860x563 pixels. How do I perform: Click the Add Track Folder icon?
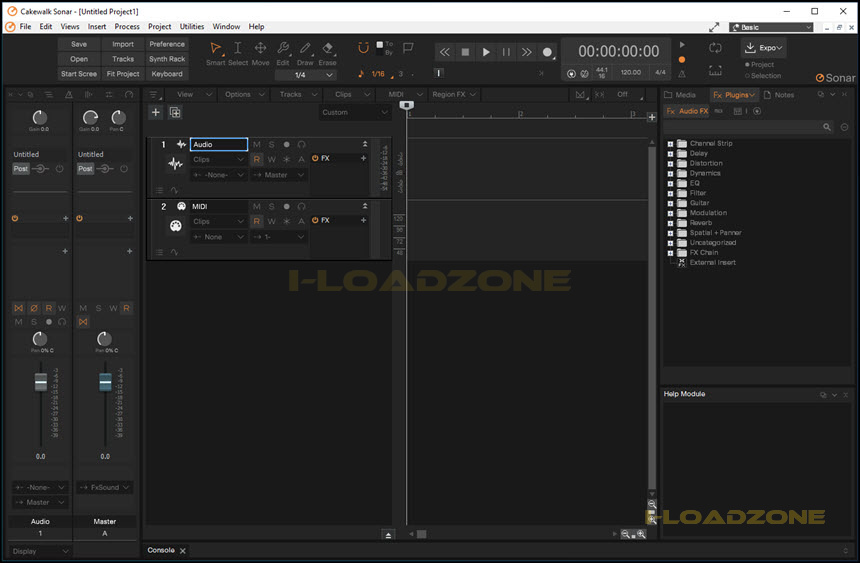175,112
